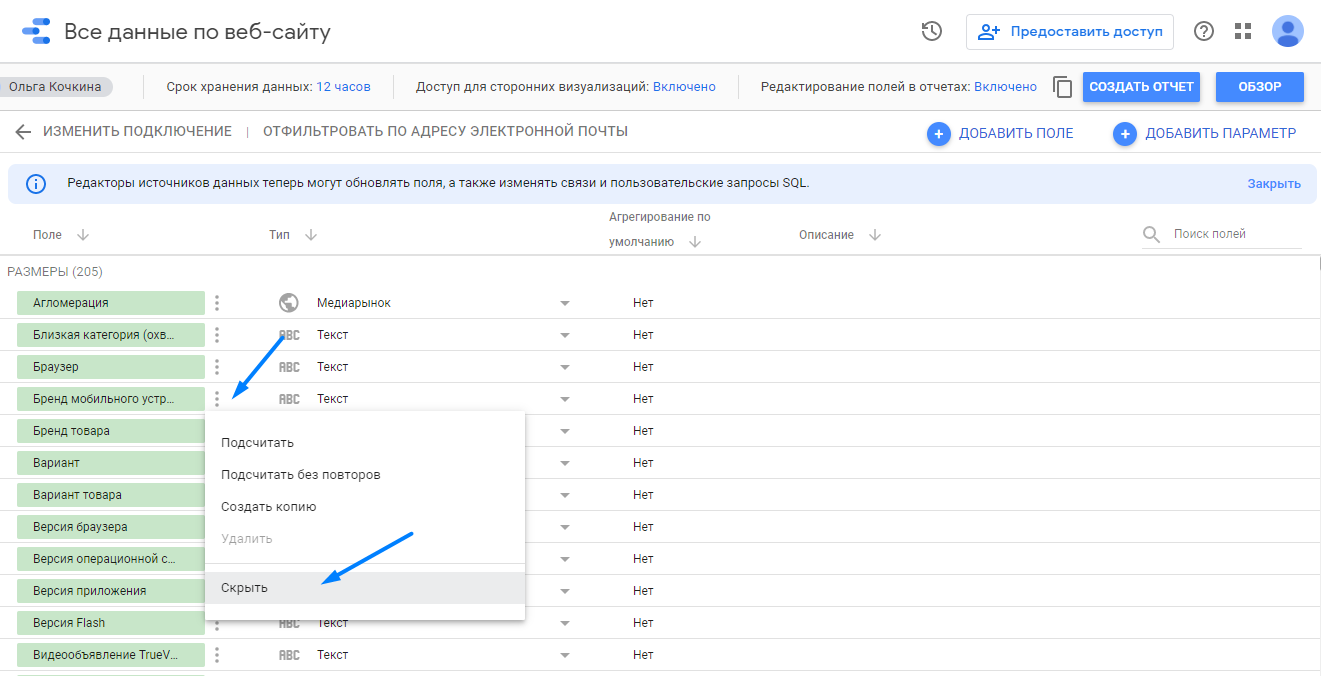Expand type dropdown for Браузер row
The height and width of the screenshot is (676, 1321).
point(564,367)
